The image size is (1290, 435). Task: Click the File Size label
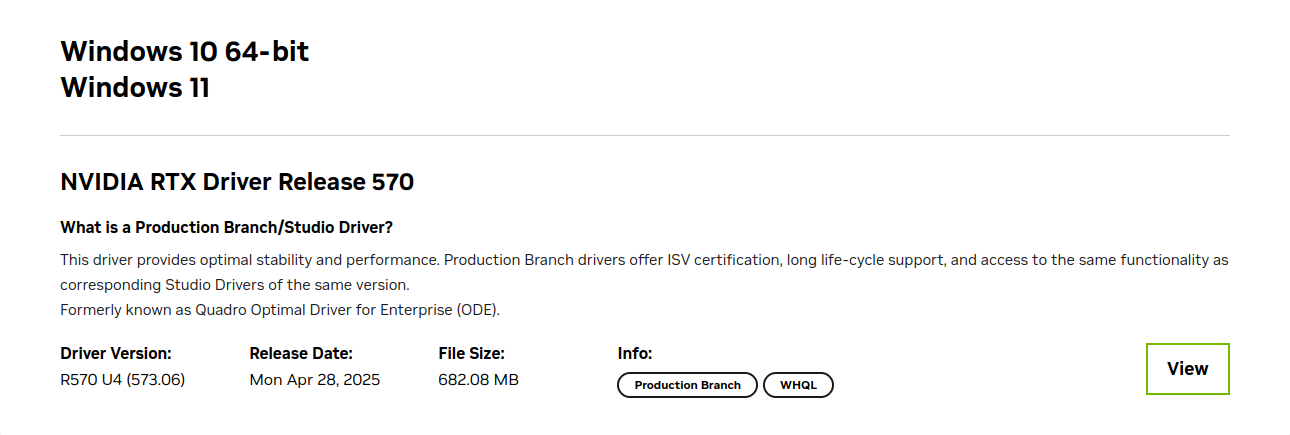coord(471,353)
